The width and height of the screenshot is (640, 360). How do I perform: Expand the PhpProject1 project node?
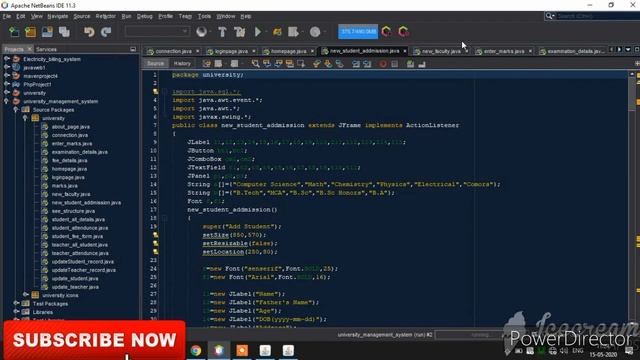tap(7, 84)
